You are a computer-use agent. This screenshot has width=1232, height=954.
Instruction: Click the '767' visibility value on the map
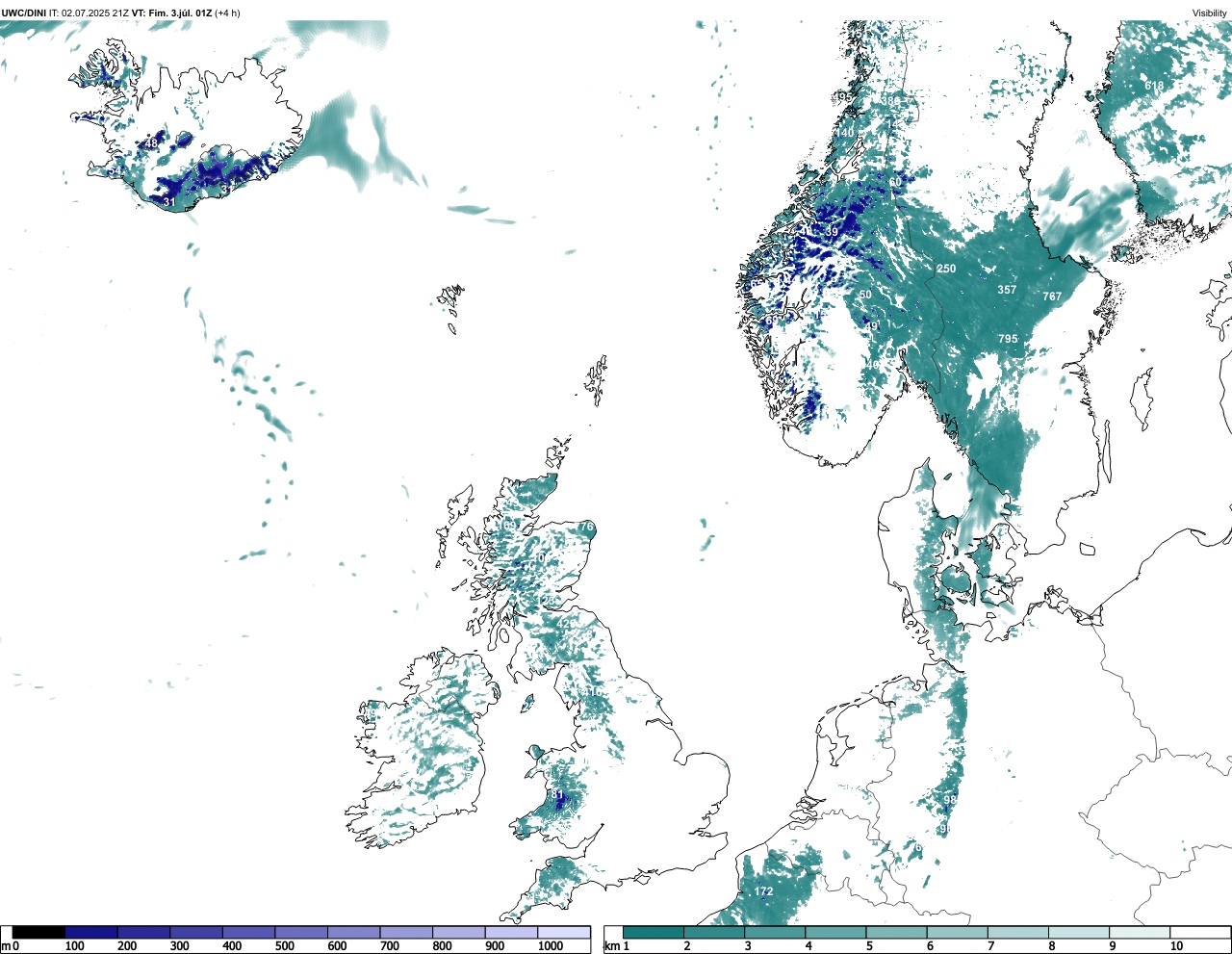1052,297
